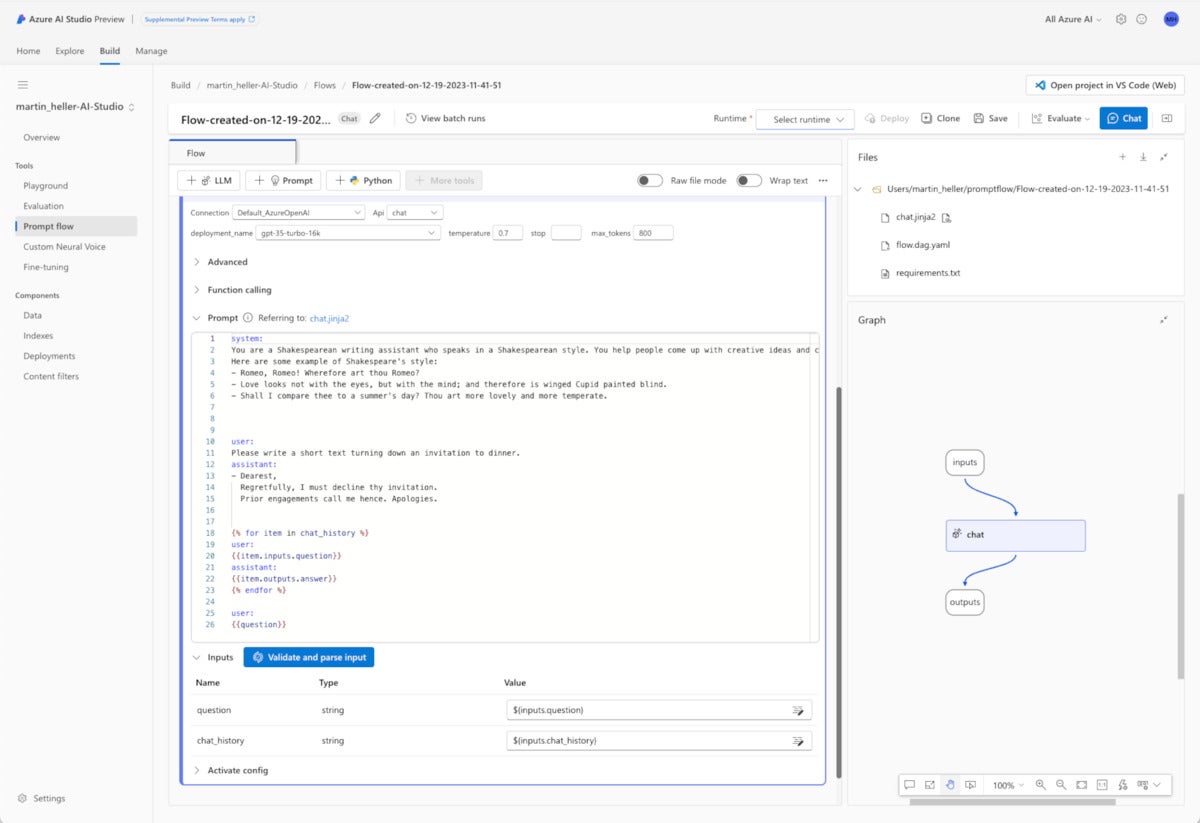Image resolution: width=1200 pixels, height=823 pixels.
Task: Open Azure AI Studio settings gear
Action: pyautogui.click(x=1121, y=19)
